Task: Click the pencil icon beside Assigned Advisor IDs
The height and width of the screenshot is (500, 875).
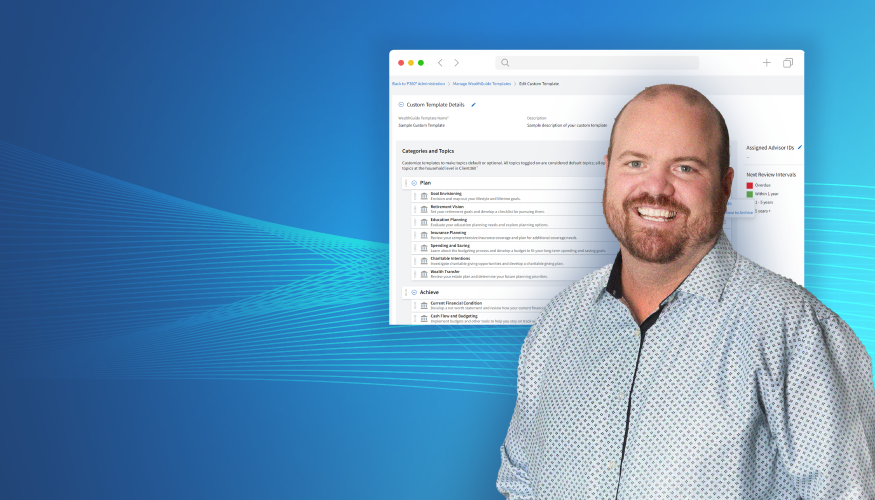Action: 799,147
